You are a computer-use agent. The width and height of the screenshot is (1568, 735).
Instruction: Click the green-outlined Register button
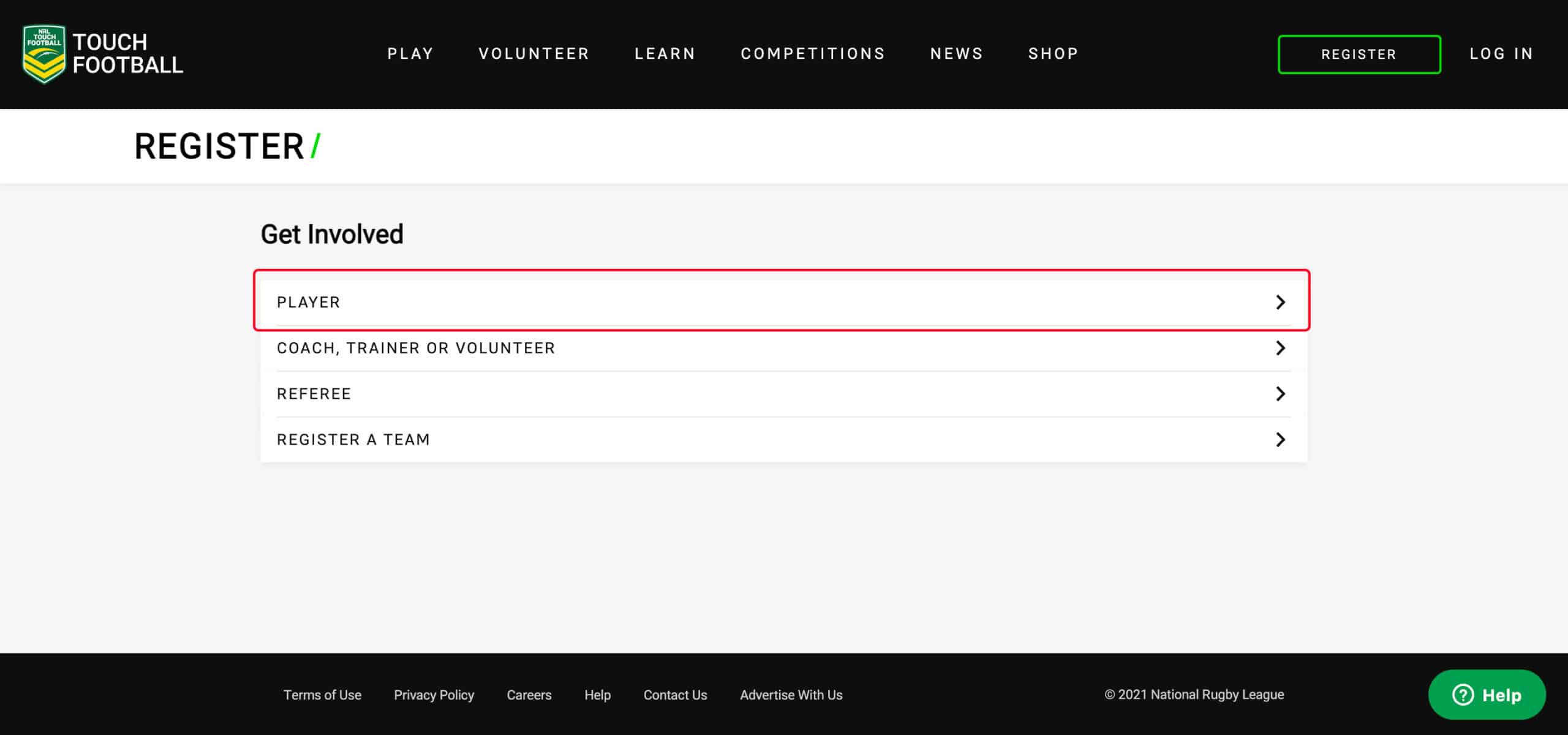[1359, 55]
